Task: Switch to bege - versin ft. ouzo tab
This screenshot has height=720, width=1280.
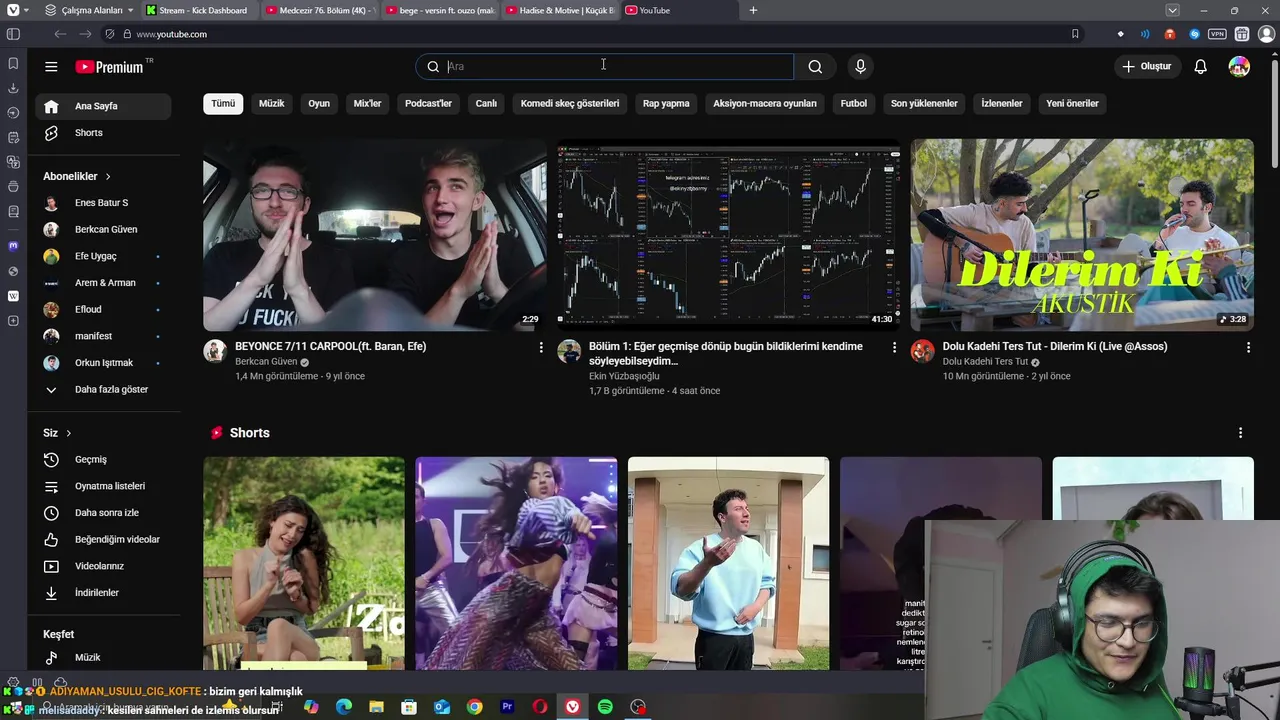Action: pos(440,10)
